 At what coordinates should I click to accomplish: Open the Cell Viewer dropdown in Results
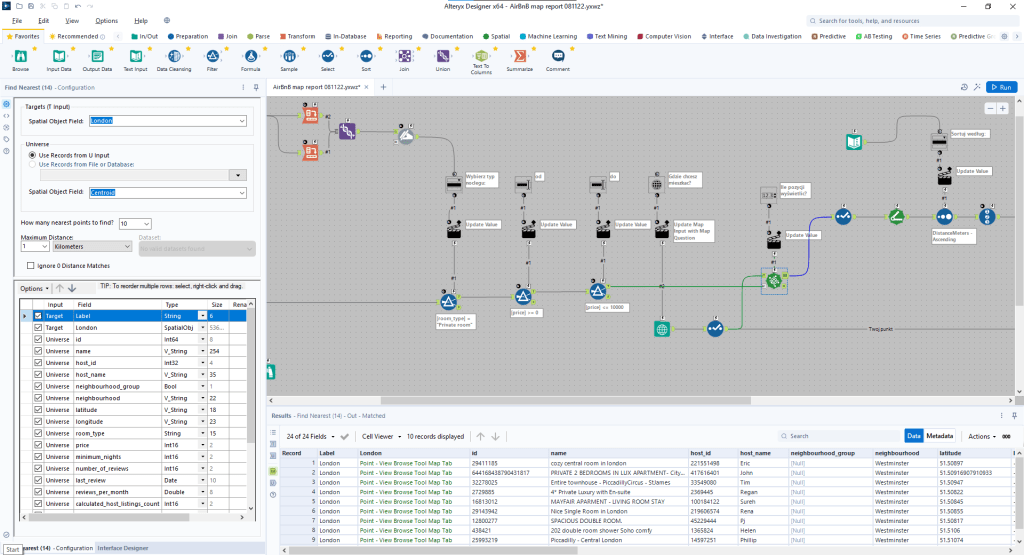(383, 436)
